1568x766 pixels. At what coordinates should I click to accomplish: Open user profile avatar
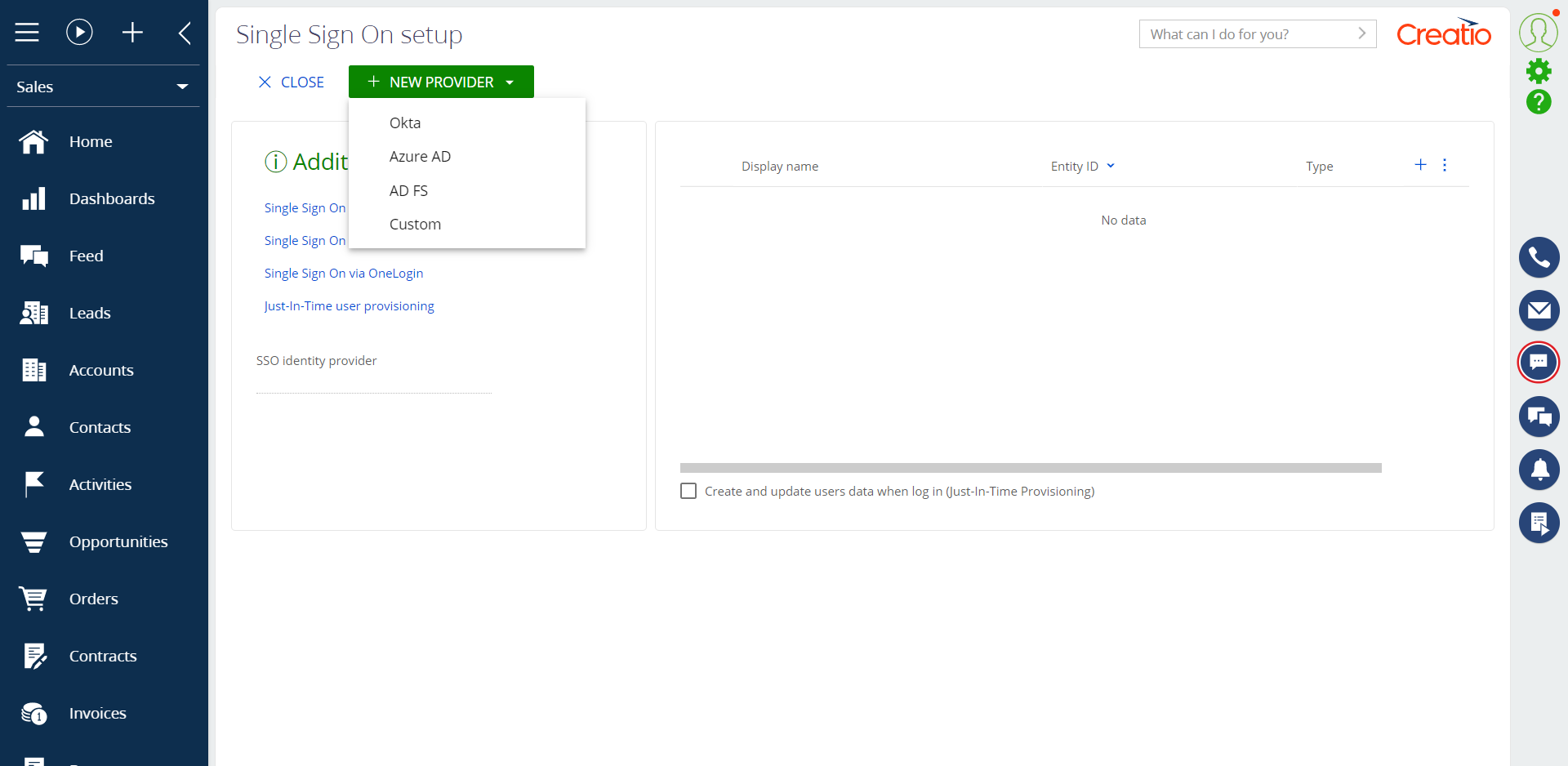[1539, 33]
